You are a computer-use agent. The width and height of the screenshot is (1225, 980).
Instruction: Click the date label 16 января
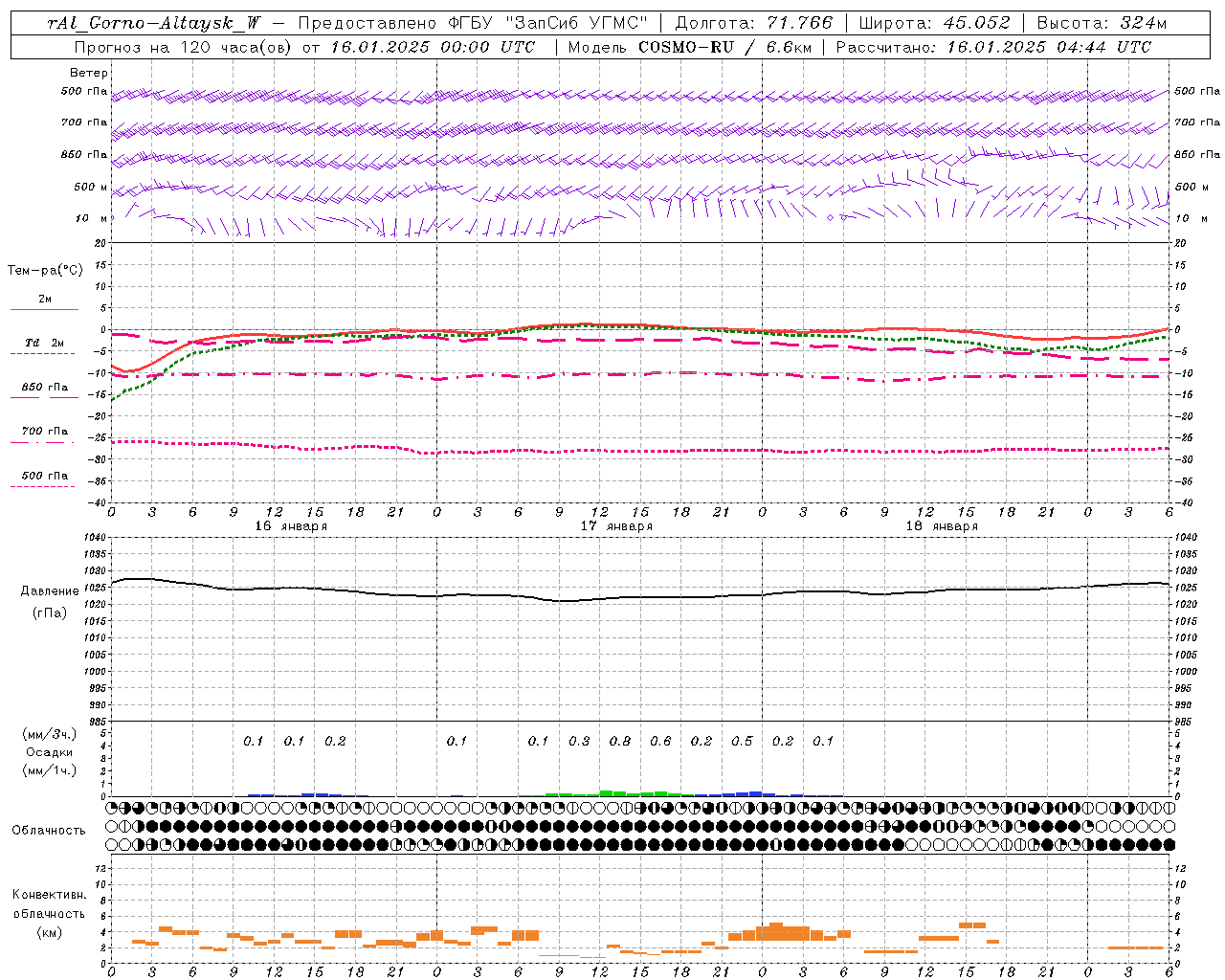(291, 526)
